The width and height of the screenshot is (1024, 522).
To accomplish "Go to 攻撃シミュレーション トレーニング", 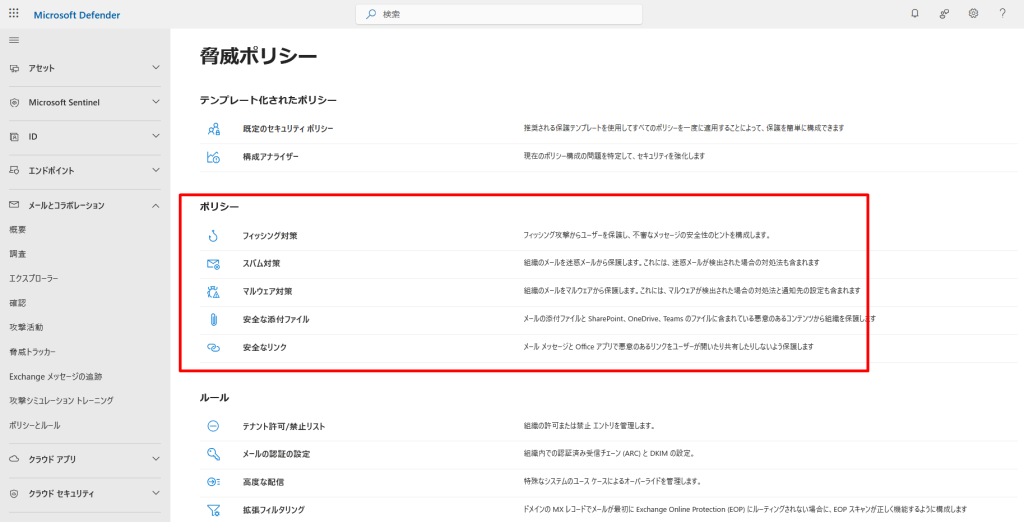I will [61, 400].
